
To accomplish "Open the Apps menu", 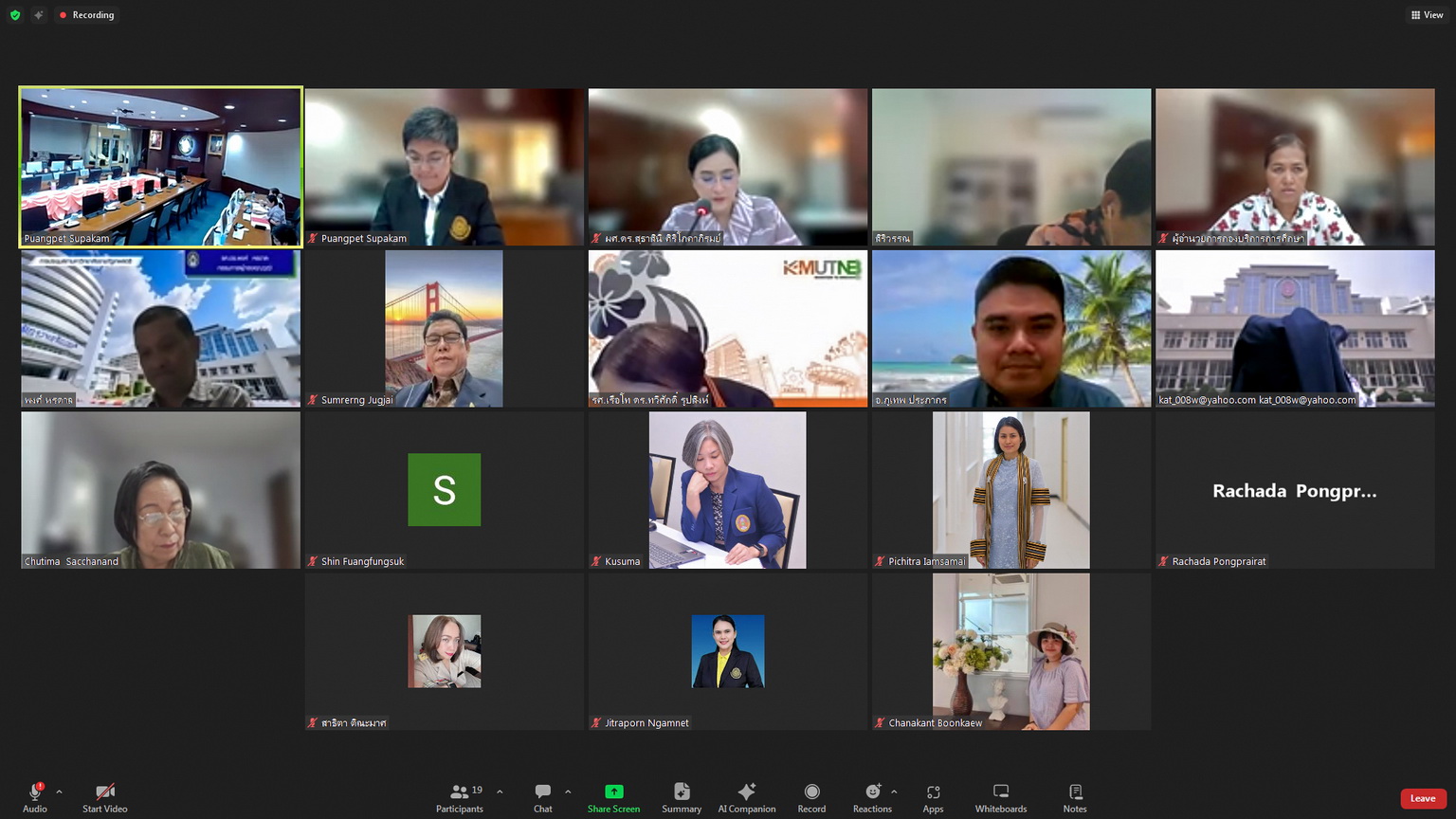I will coord(933,797).
